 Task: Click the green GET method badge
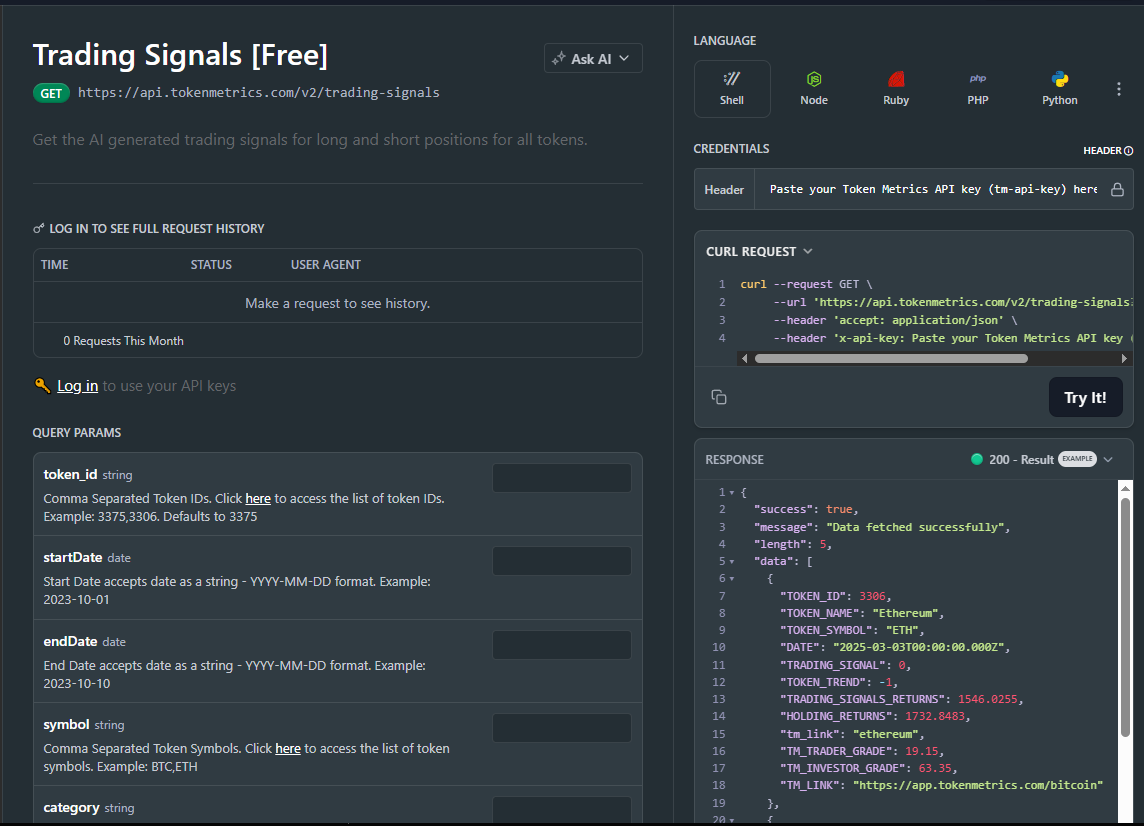pos(51,93)
